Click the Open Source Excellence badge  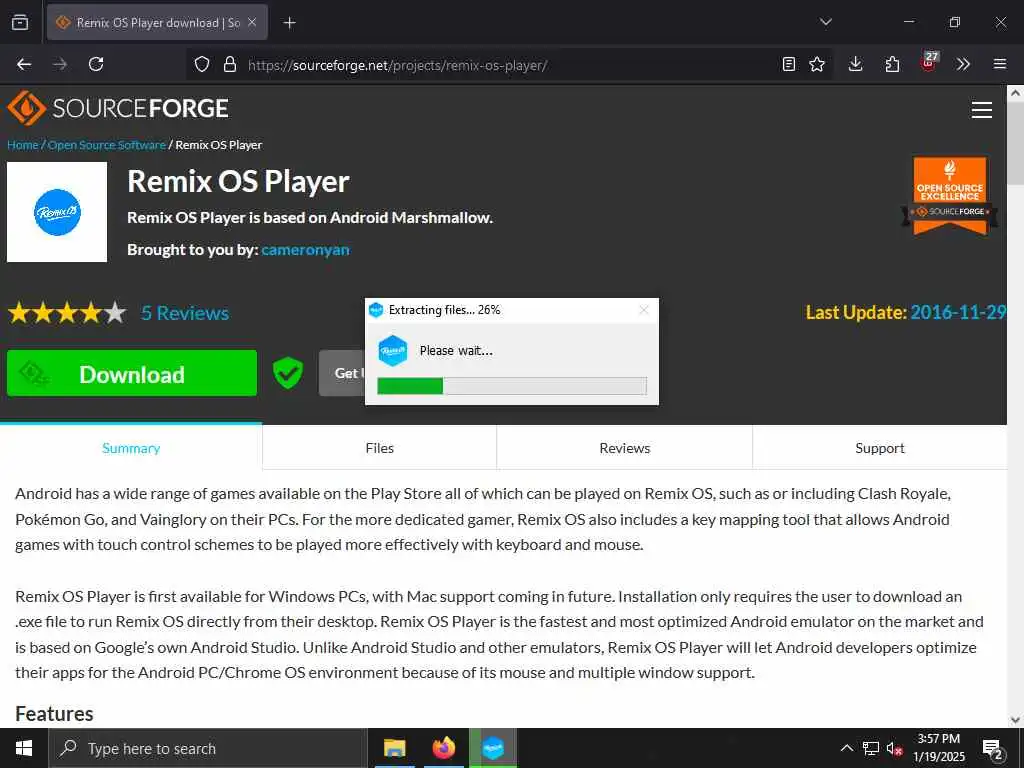point(950,195)
